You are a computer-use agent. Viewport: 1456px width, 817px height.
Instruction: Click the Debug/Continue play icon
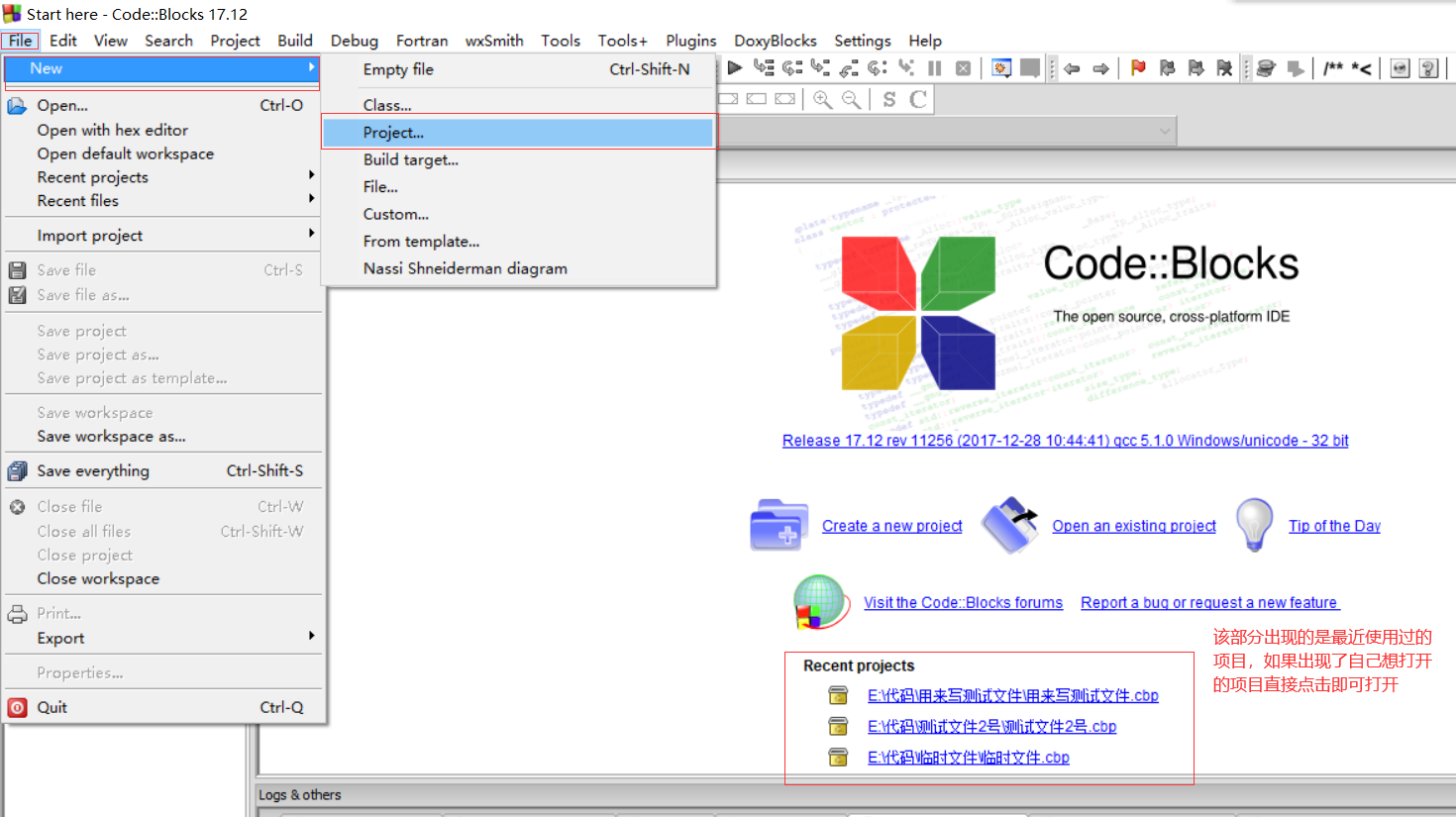734,68
